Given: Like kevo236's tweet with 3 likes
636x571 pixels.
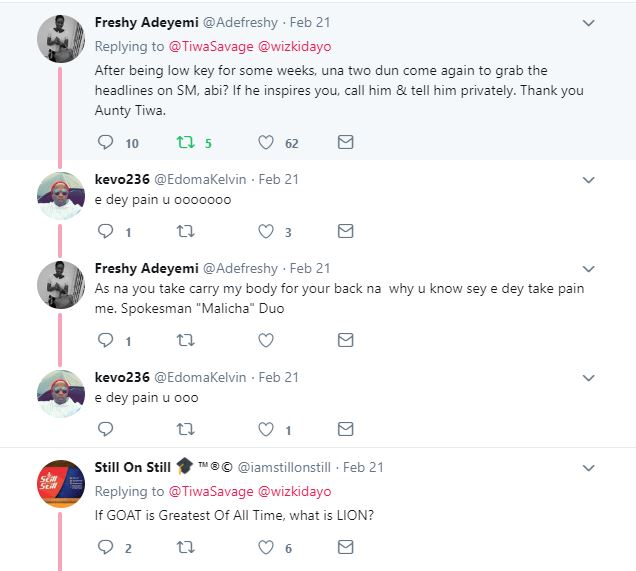Looking at the screenshot, I should pyautogui.click(x=266, y=231).
